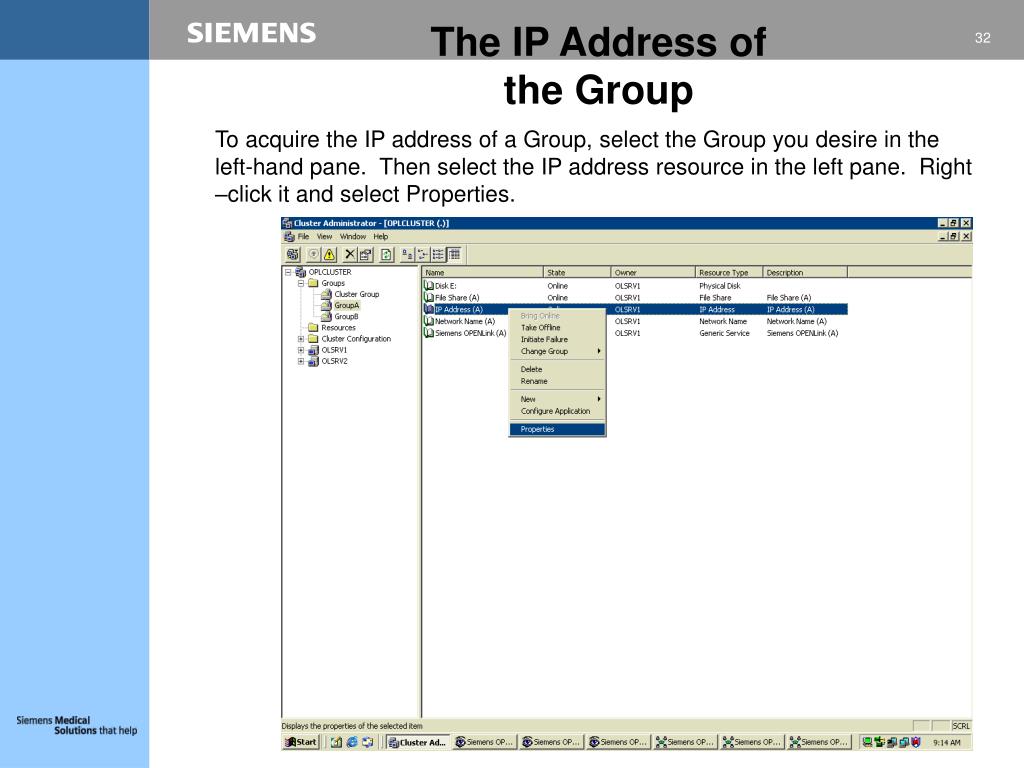Click the Disk E: resource icon

[428, 285]
